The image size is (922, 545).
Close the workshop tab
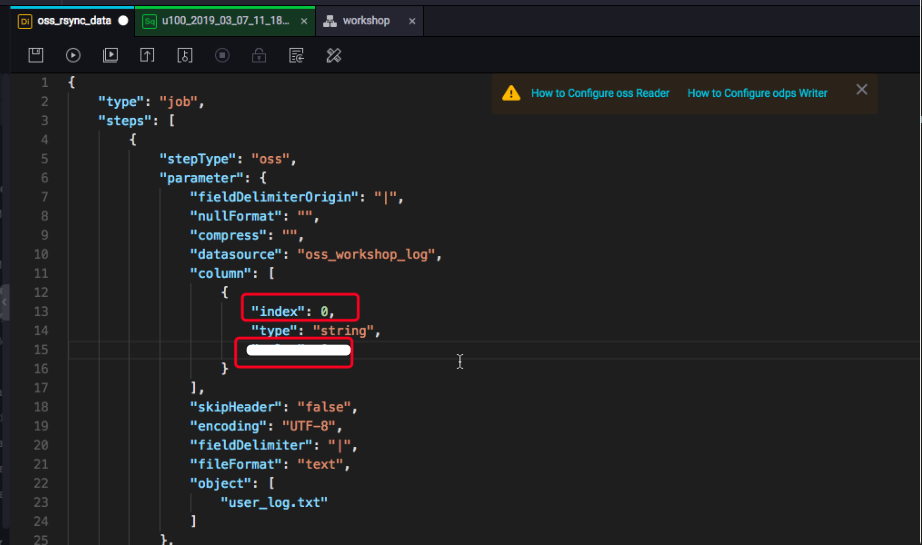410,20
